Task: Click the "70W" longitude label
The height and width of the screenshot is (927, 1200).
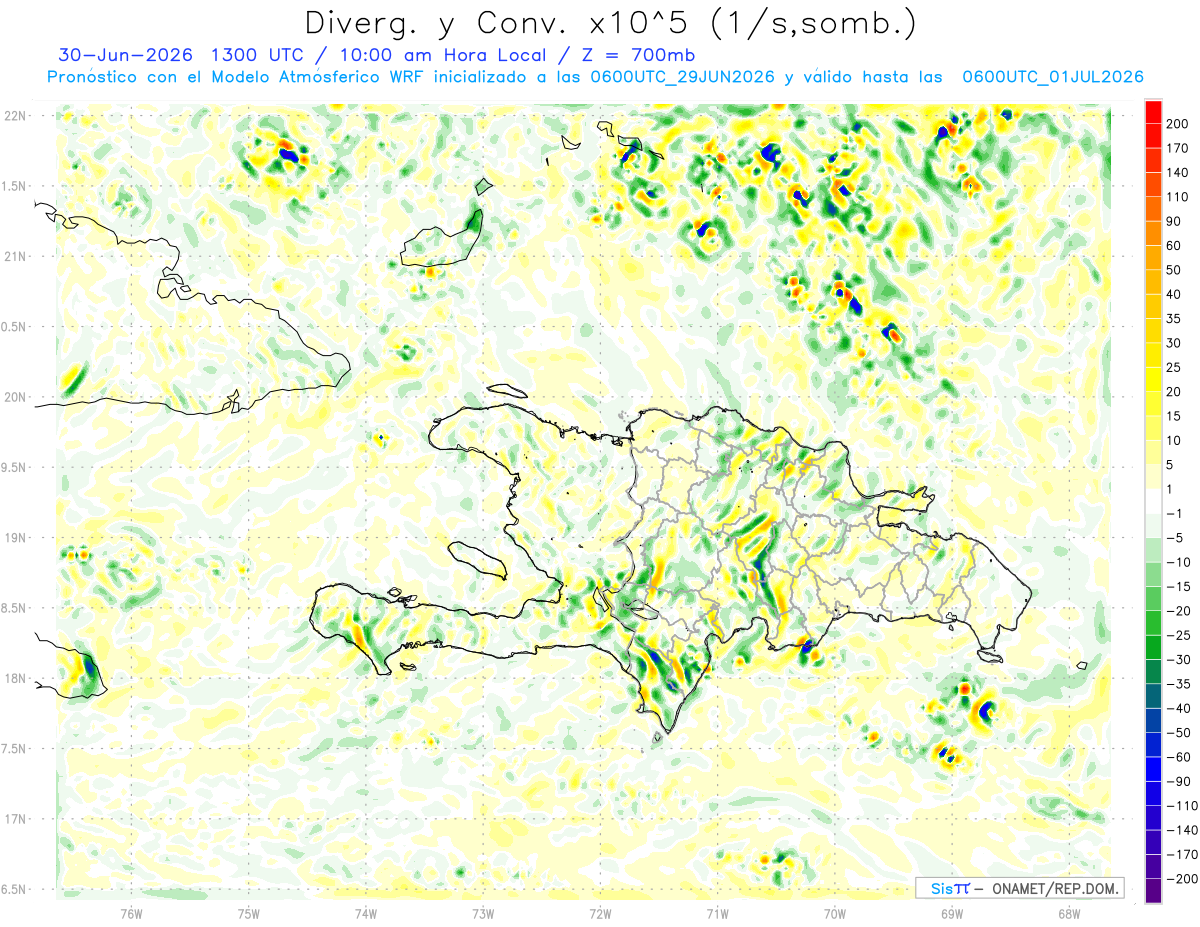Action: [835, 913]
